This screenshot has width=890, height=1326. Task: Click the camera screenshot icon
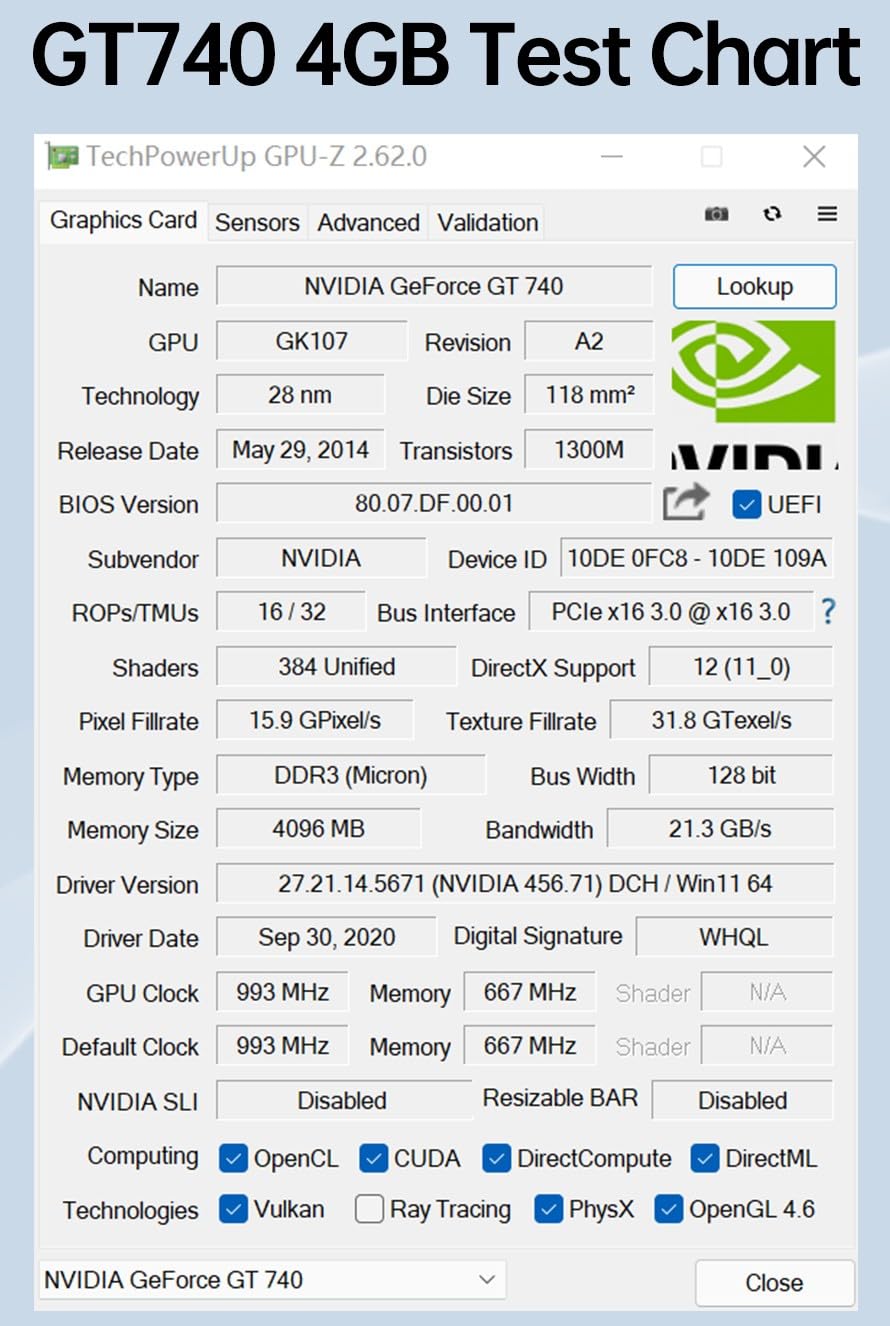tap(716, 214)
